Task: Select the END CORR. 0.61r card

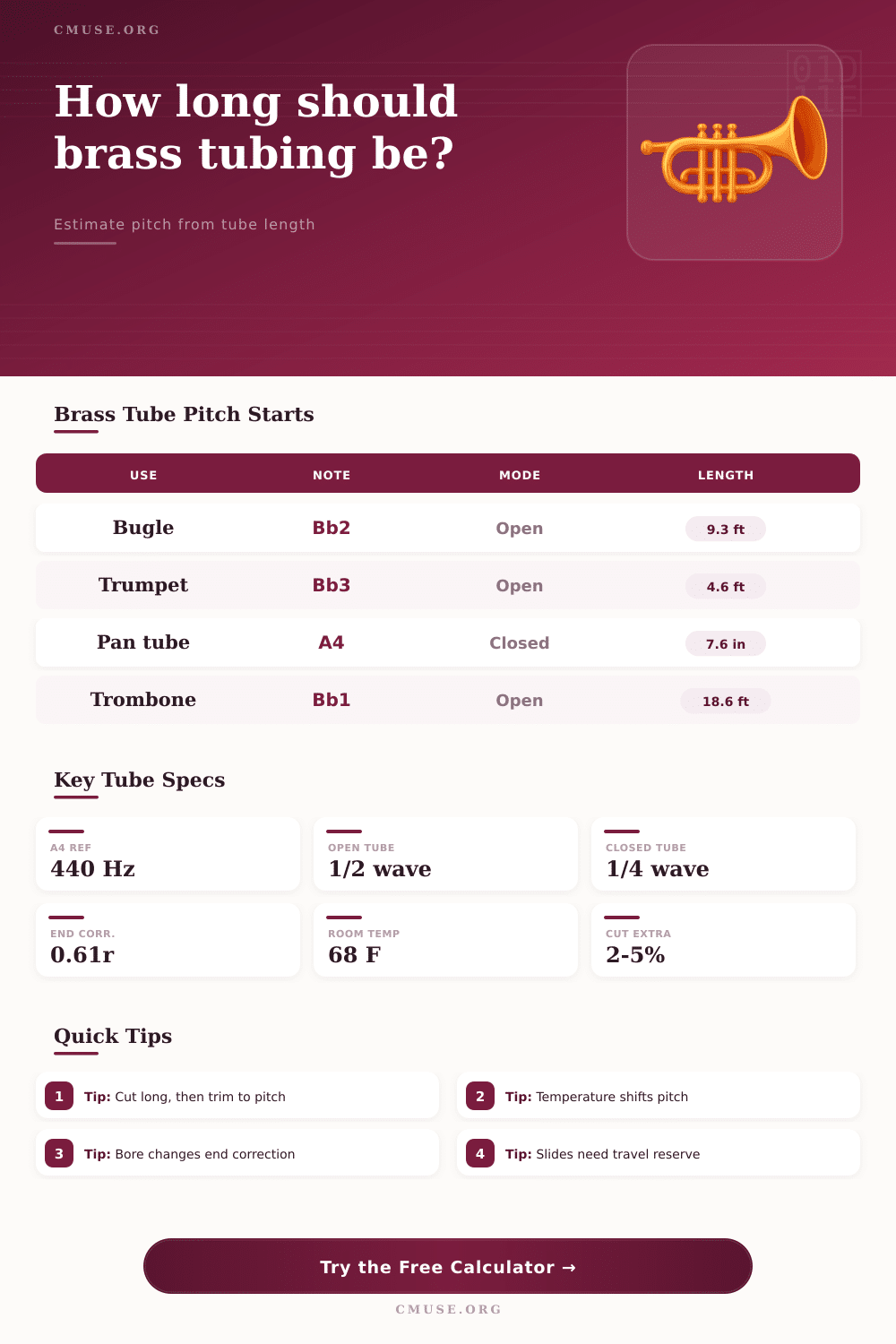Action: pyautogui.click(x=168, y=940)
